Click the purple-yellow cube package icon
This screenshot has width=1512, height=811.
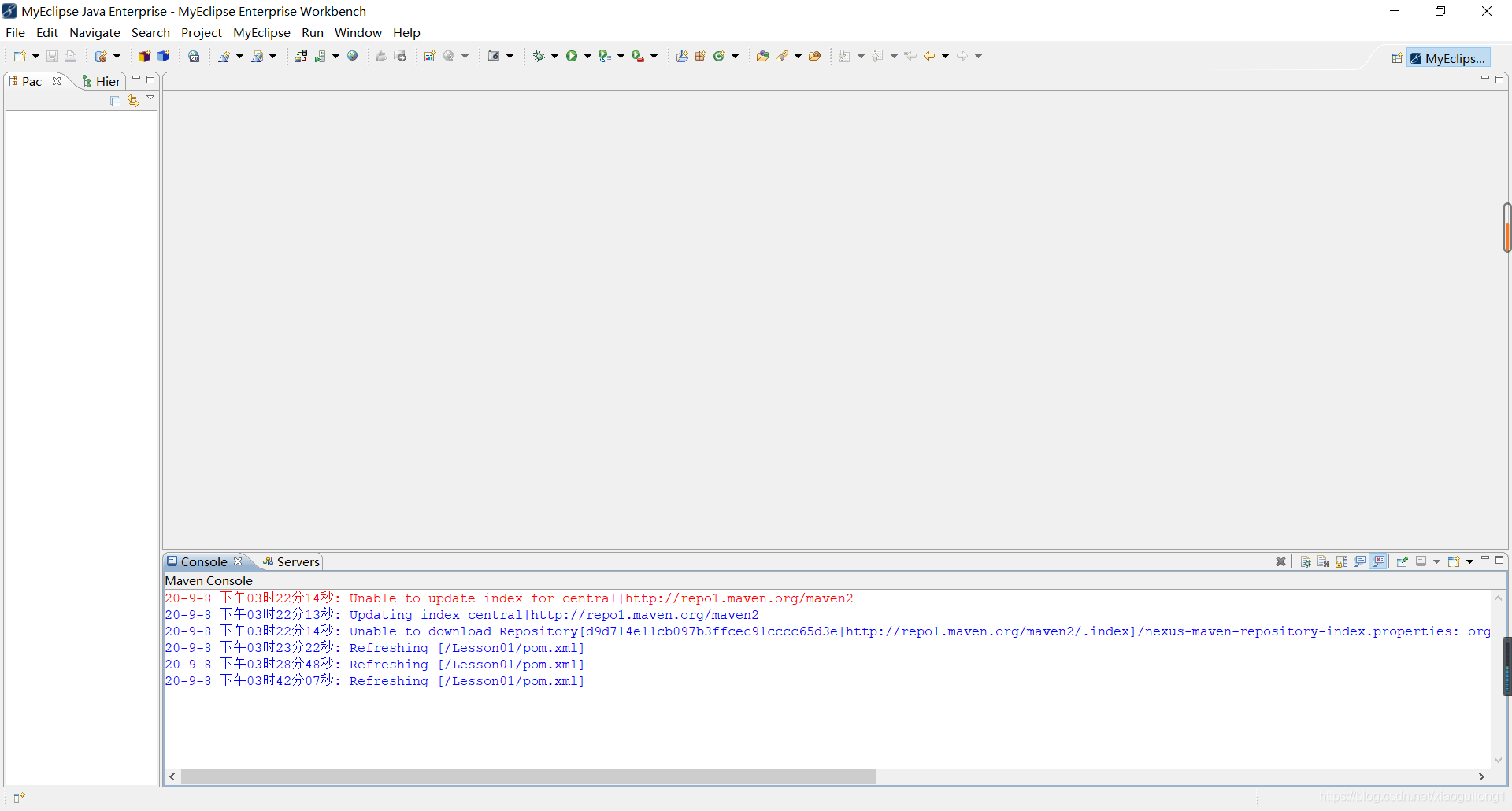144,56
